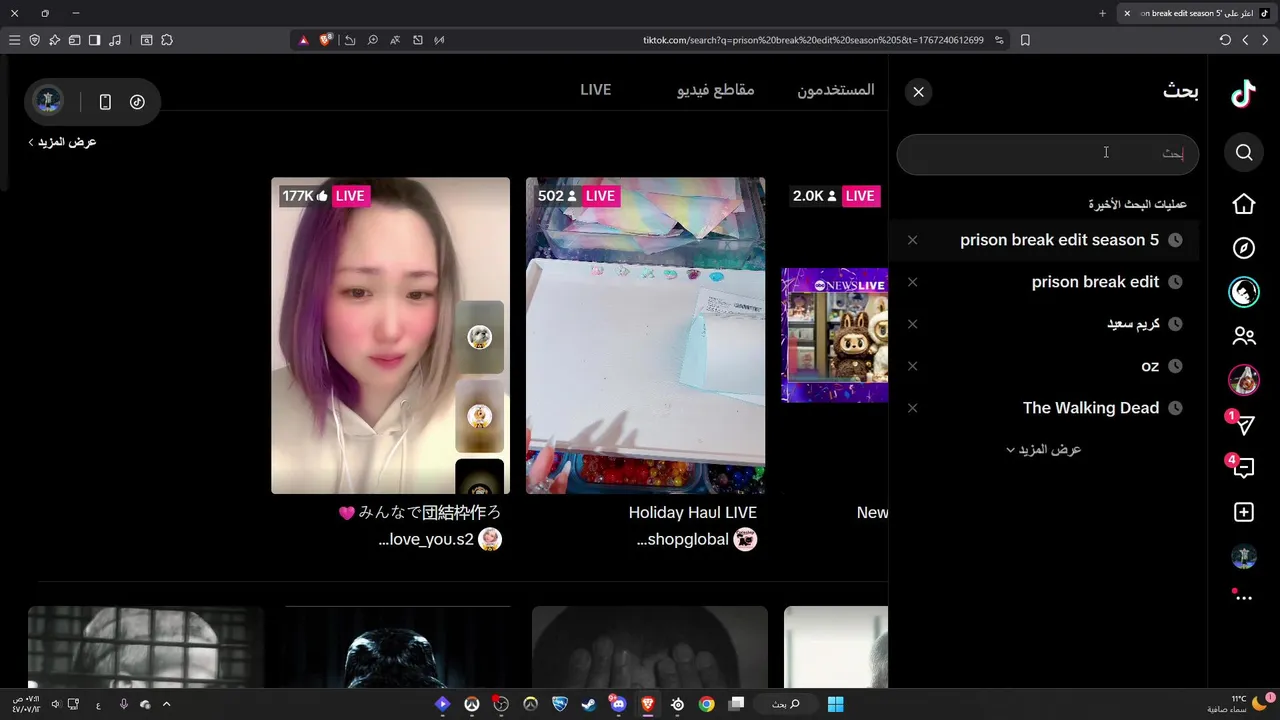Viewport: 1280px width, 720px height.
Task: Open the TikTok logo home link
Action: (1243, 93)
